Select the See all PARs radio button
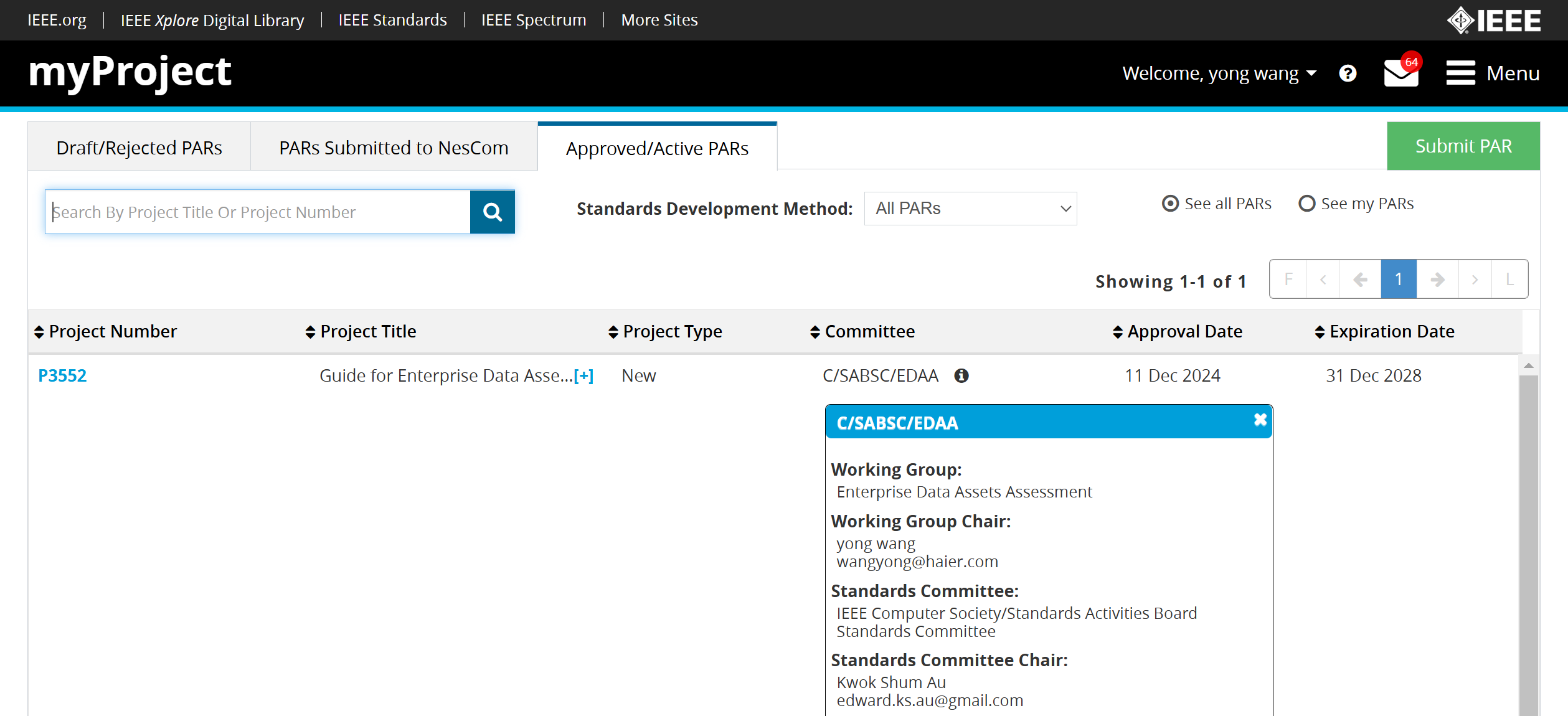The image size is (1568, 716). point(1170,204)
